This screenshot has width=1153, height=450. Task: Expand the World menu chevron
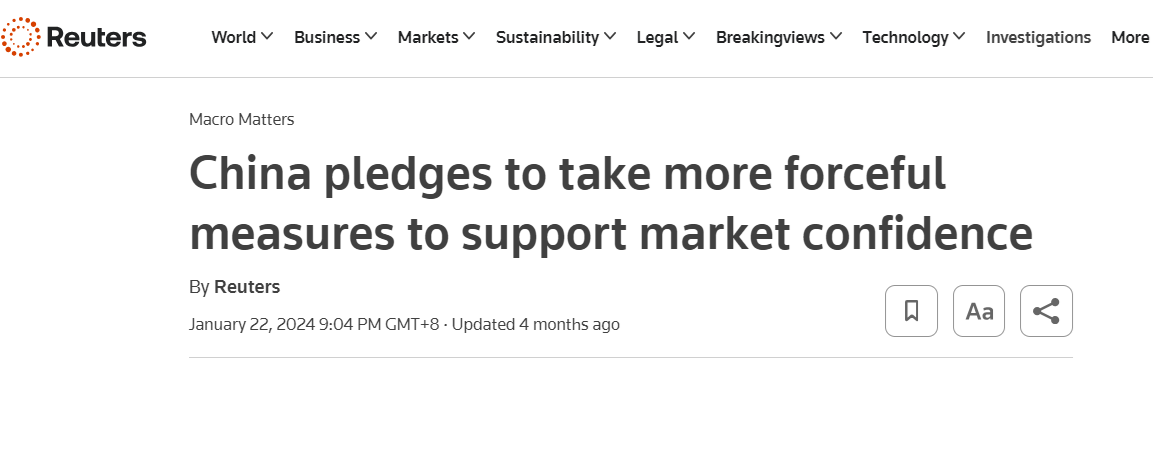point(267,37)
